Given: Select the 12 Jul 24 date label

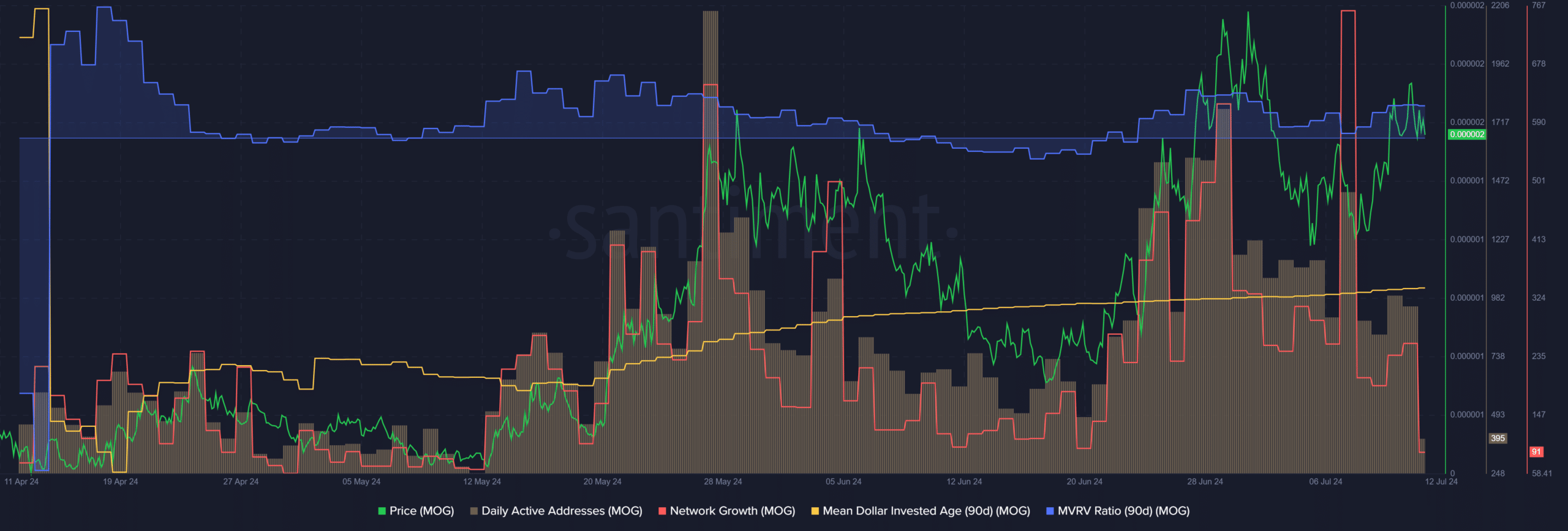Looking at the screenshot, I should coord(1441,481).
